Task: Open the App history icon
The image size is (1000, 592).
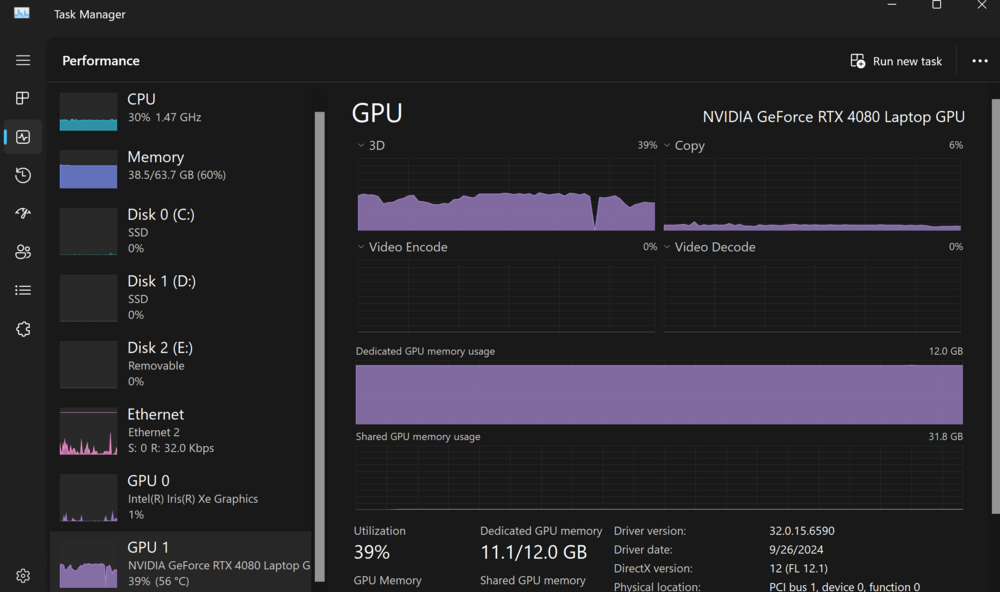Action: click(23, 175)
